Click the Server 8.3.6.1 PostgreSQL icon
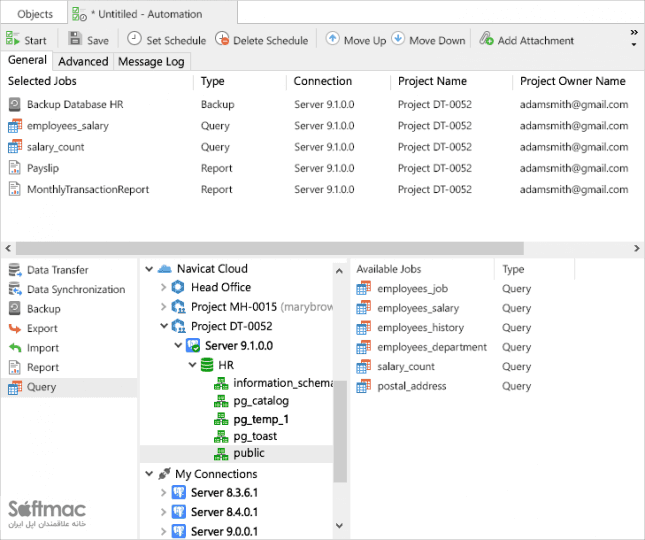This screenshot has height=540, width=645. 179,492
